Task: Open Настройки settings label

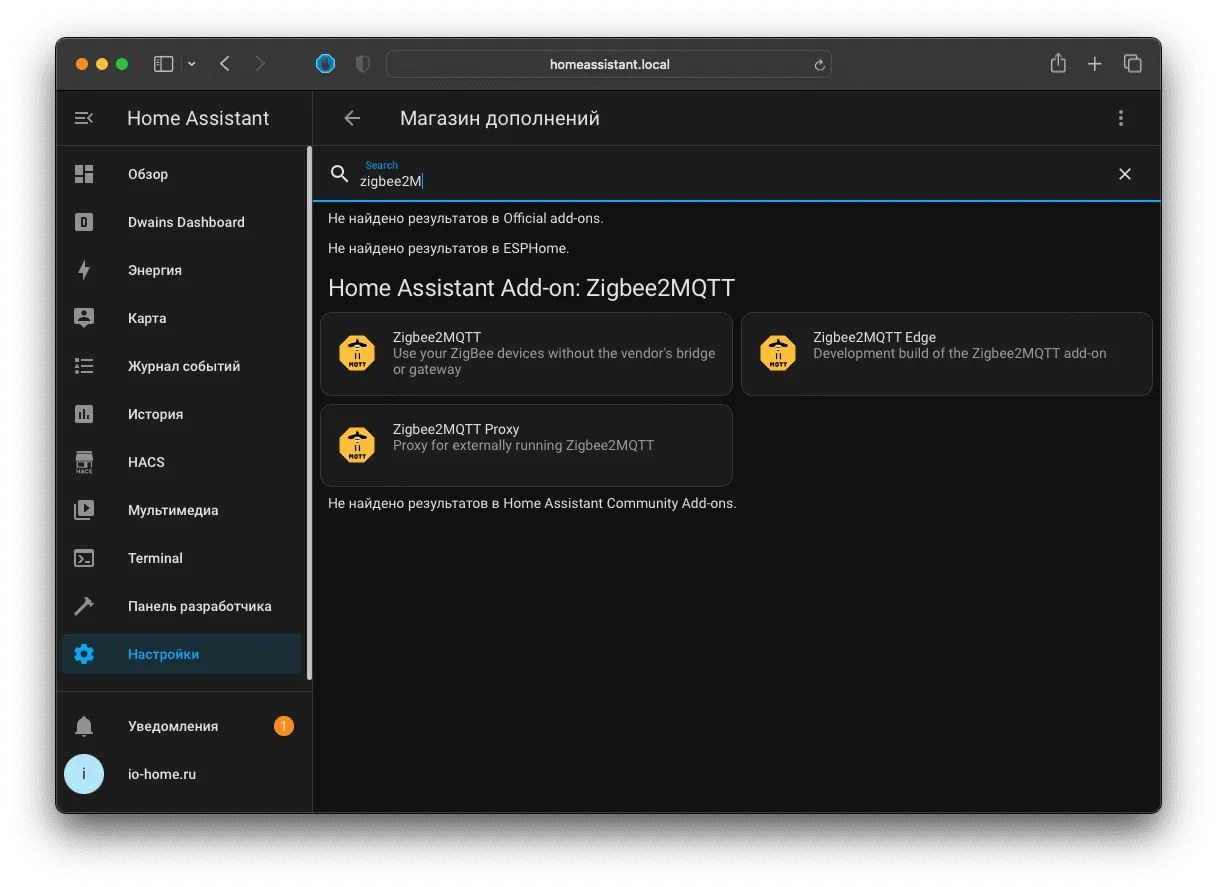Action: click(164, 654)
